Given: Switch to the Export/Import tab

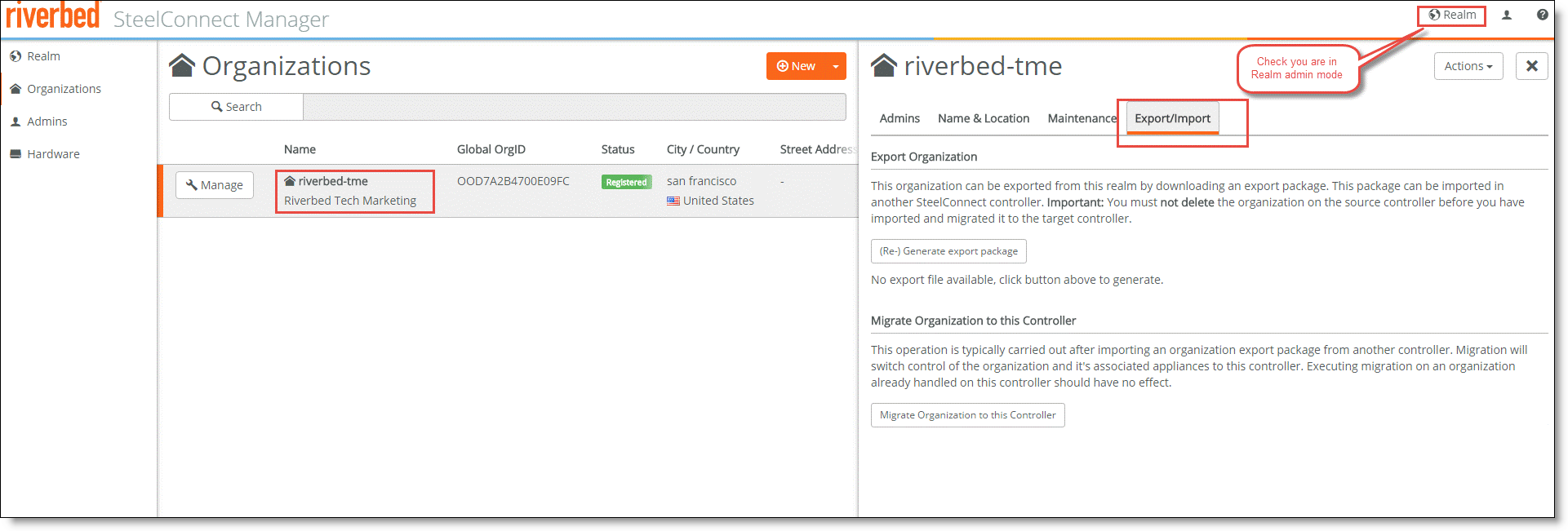Looking at the screenshot, I should pos(1172,118).
